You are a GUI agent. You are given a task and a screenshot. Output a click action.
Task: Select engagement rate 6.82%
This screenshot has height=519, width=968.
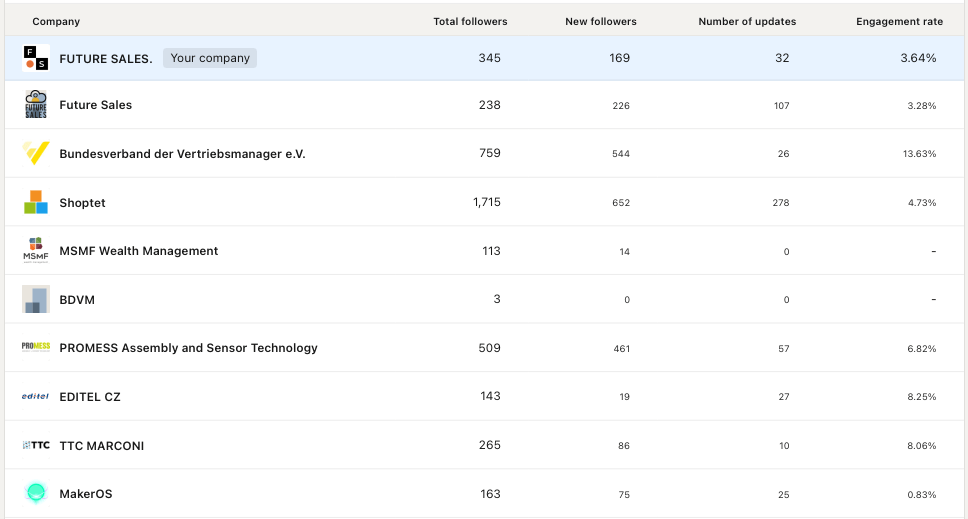[x=922, y=349]
